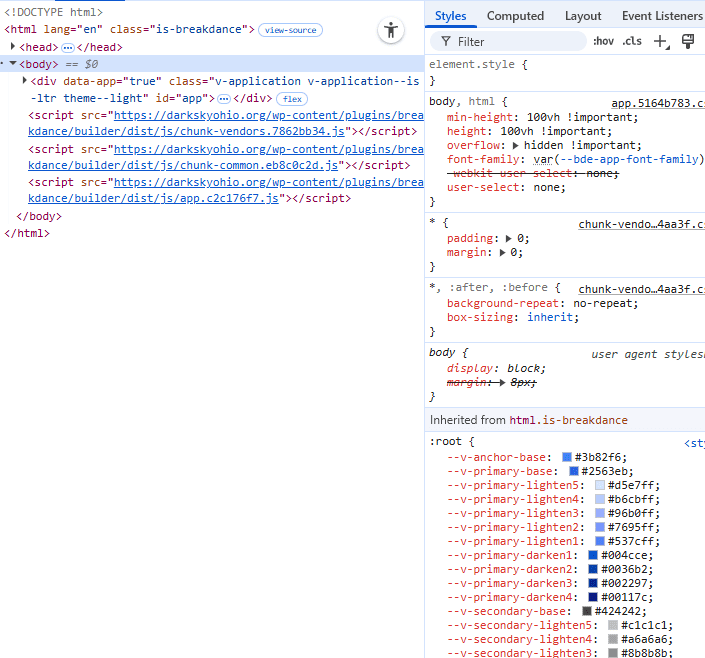705x658 pixels.
Task: Click the user-select none declaration
Action: tap(506, 188)
